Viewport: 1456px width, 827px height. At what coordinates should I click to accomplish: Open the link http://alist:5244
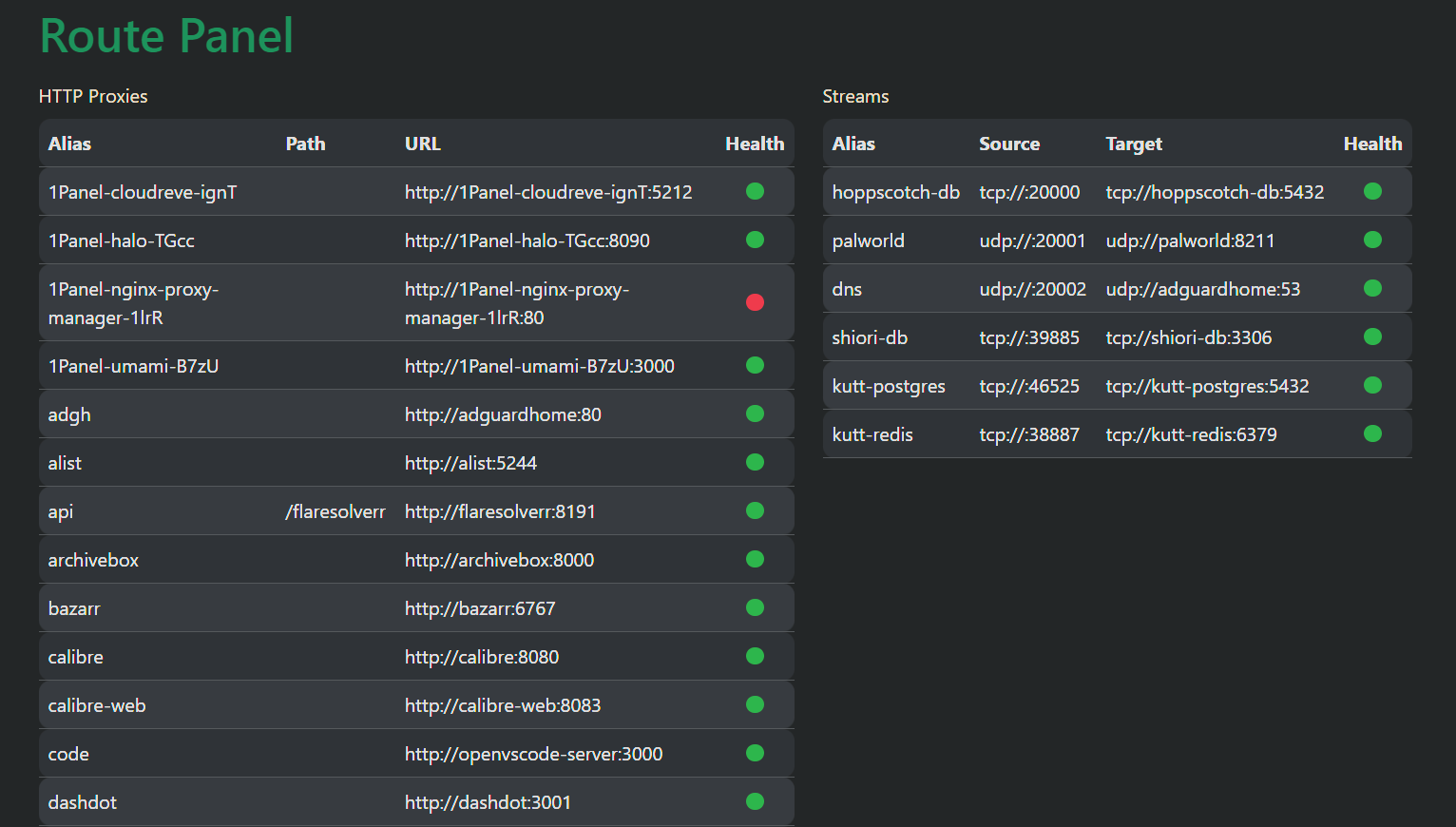pos(469,462)
